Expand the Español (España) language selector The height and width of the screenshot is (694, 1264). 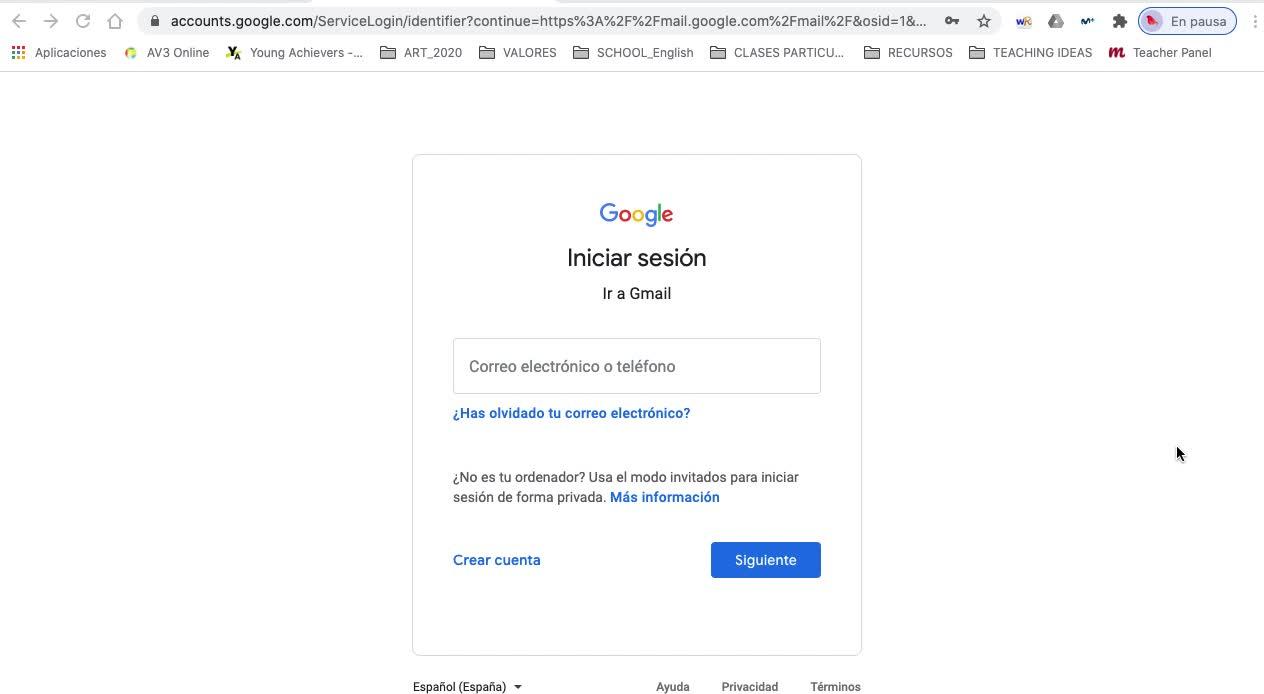pyautogui.click(x=468, y=687)
